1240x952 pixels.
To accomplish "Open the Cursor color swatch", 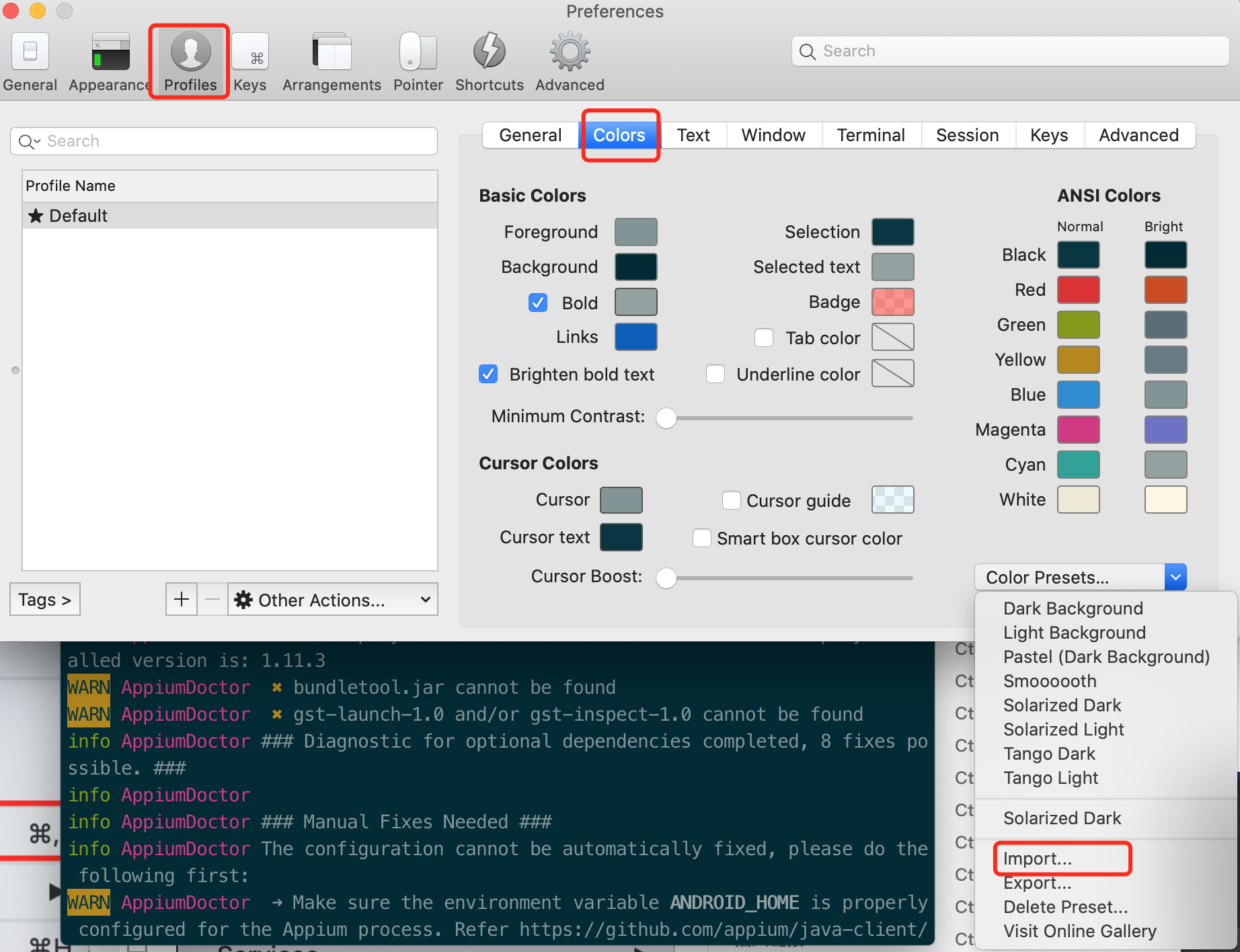I will 621,500.
